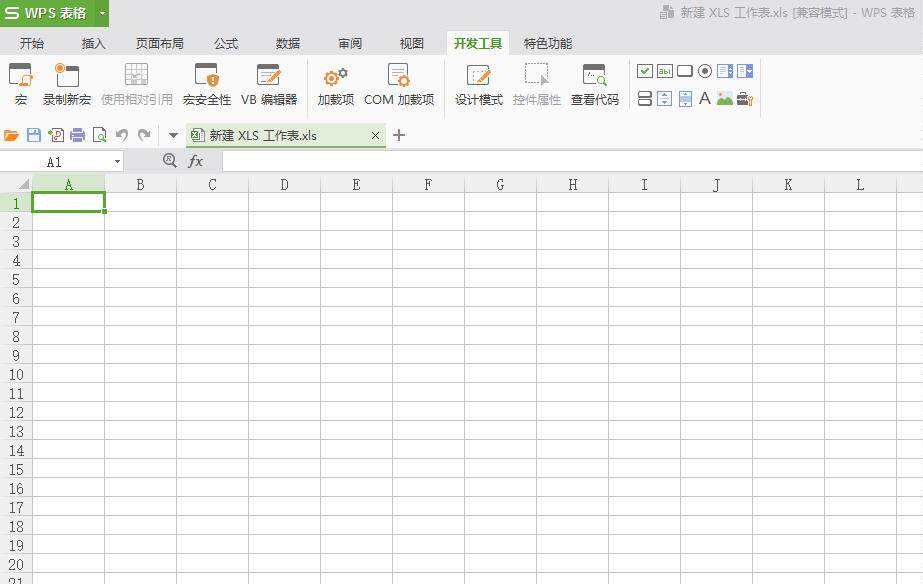The height and width of the screenshot is (584, 923).
Task: Switch to the 开始 tab
Action: click(32, 44)
